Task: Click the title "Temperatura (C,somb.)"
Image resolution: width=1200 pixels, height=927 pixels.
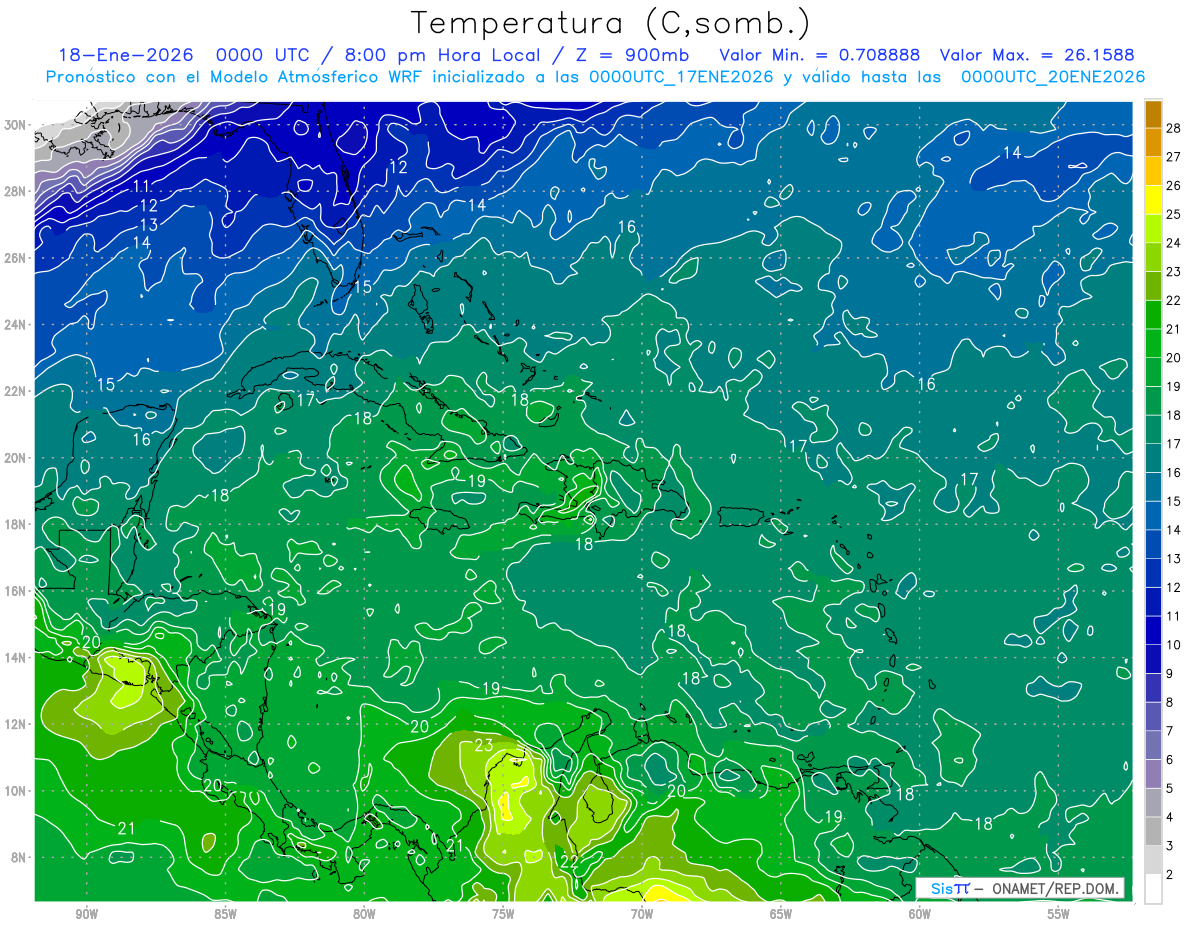Action: [x=611, y=23]
